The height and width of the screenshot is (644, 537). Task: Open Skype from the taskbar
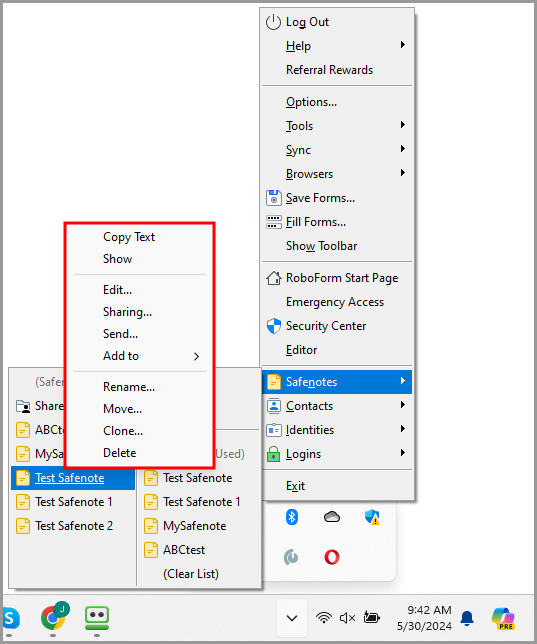(10, 618)
